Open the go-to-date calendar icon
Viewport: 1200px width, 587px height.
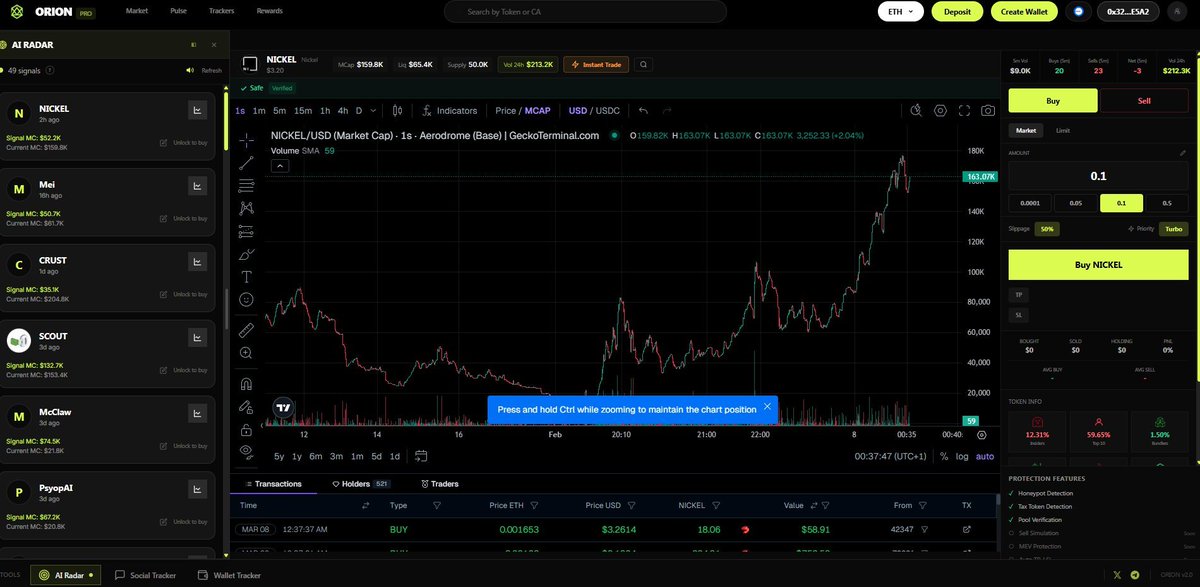[x=421, y=456]
